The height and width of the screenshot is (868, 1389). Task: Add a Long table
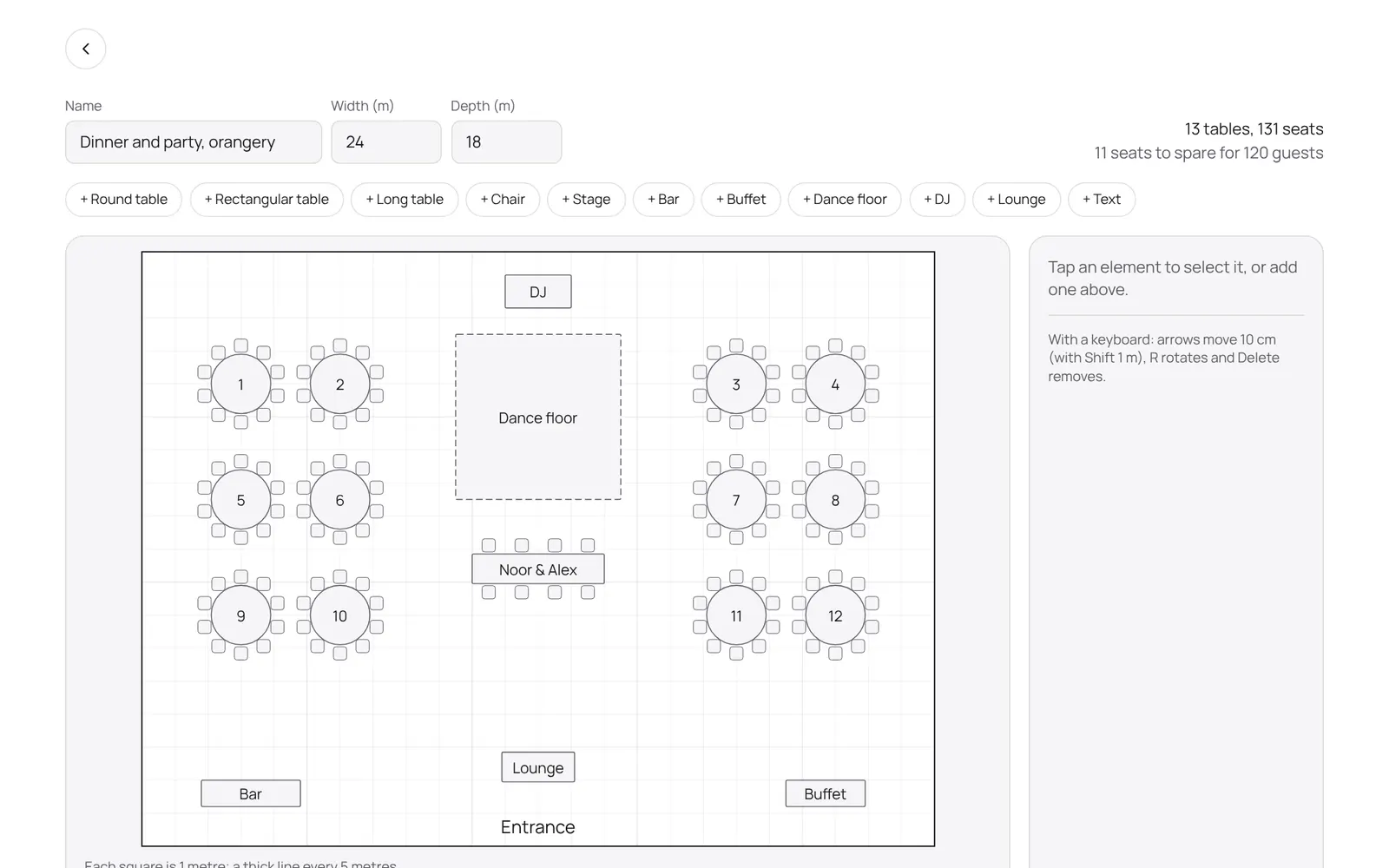405,200
